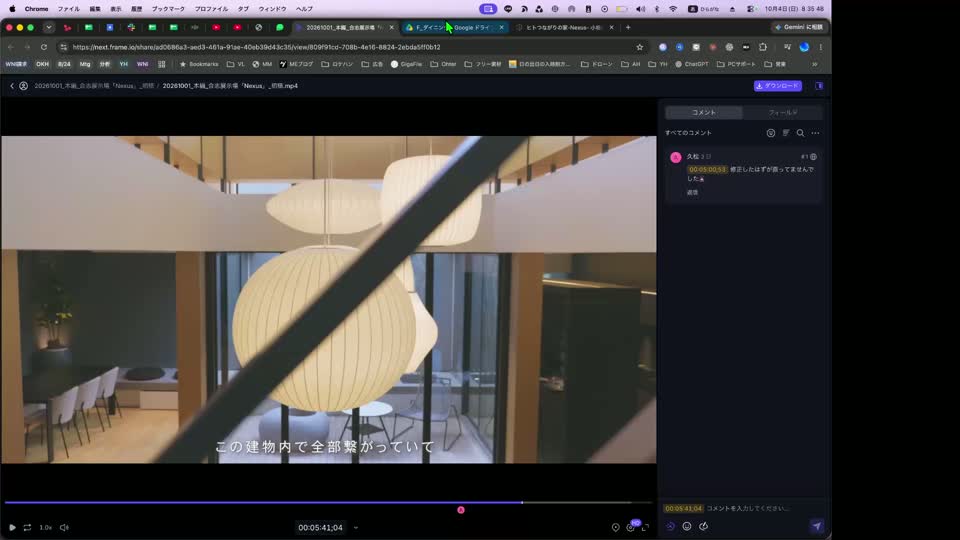Switch to the Google Drive tab
Image resolution: width=960 pixels, height=540 pixels.
coord(454,28)
